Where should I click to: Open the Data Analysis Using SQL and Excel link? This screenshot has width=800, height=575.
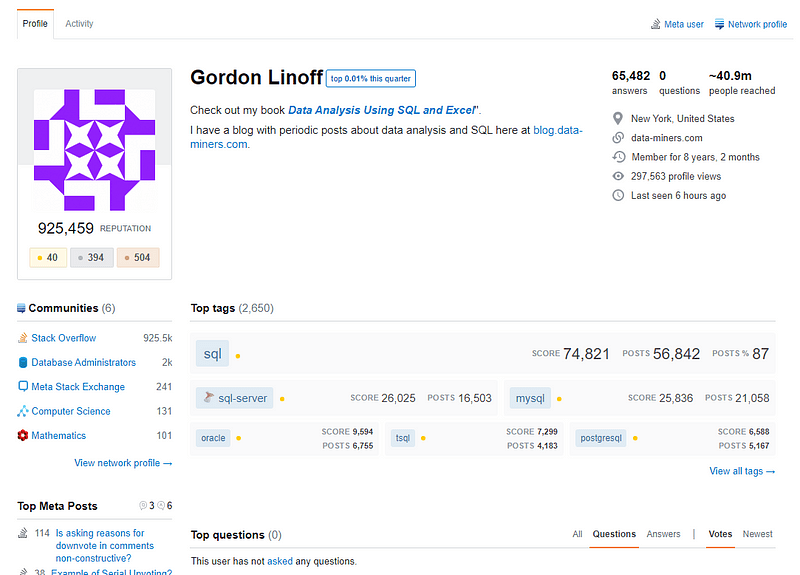tap(382, 110)
